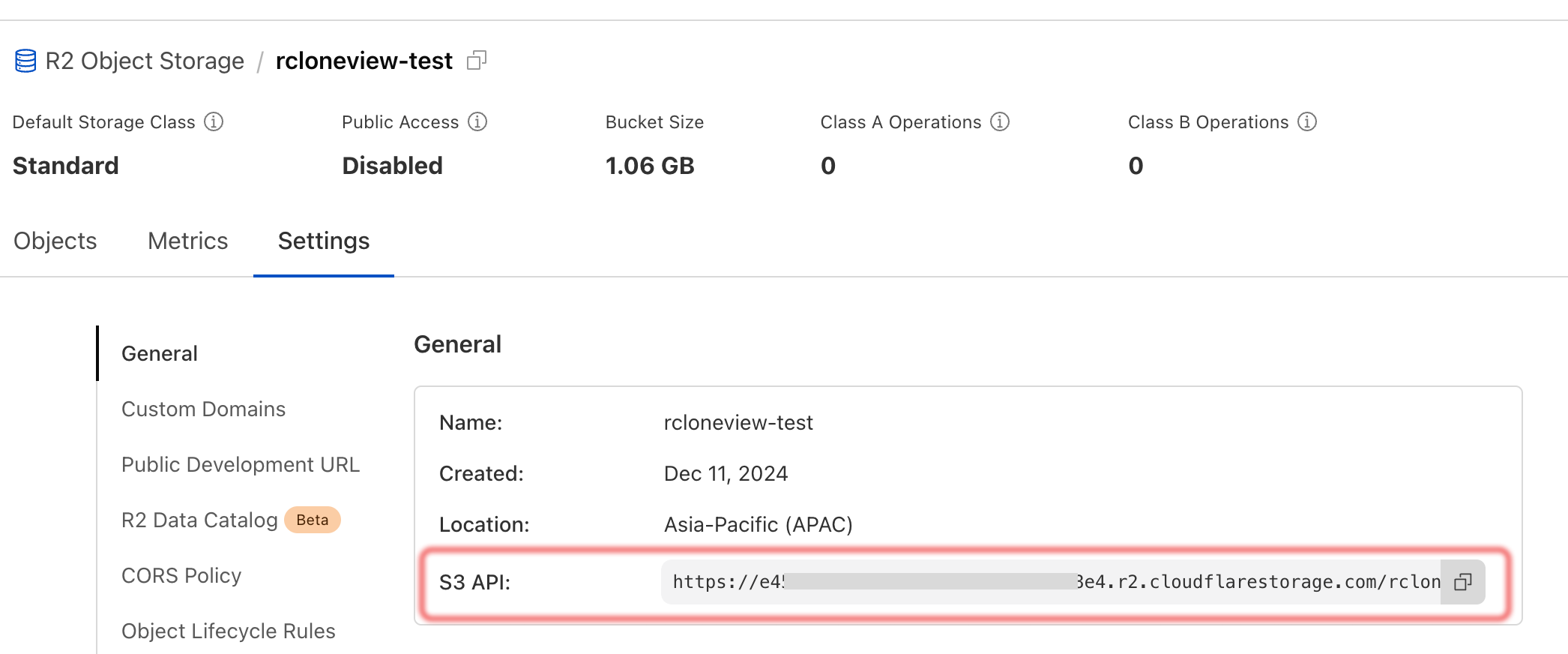Screen dimensions: 1568x654
Task: Click the Standard storage class value
Action: (x=66, y=166)
